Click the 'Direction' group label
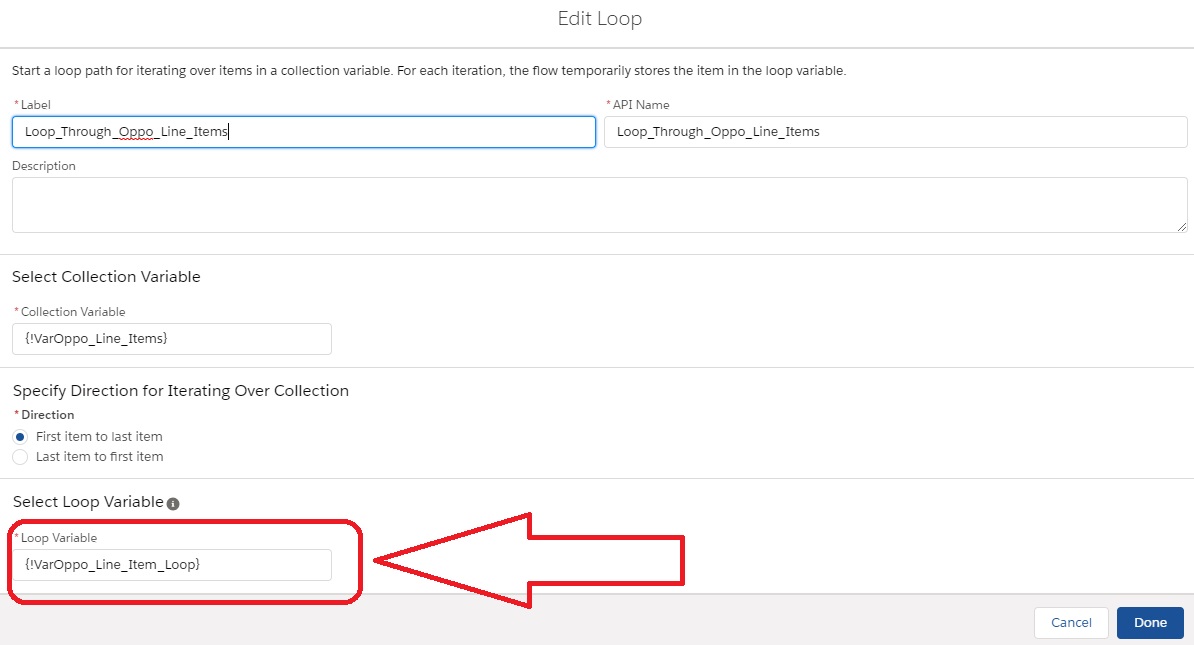This screenshot has width=1194, height=645. [x=48, y=415]
